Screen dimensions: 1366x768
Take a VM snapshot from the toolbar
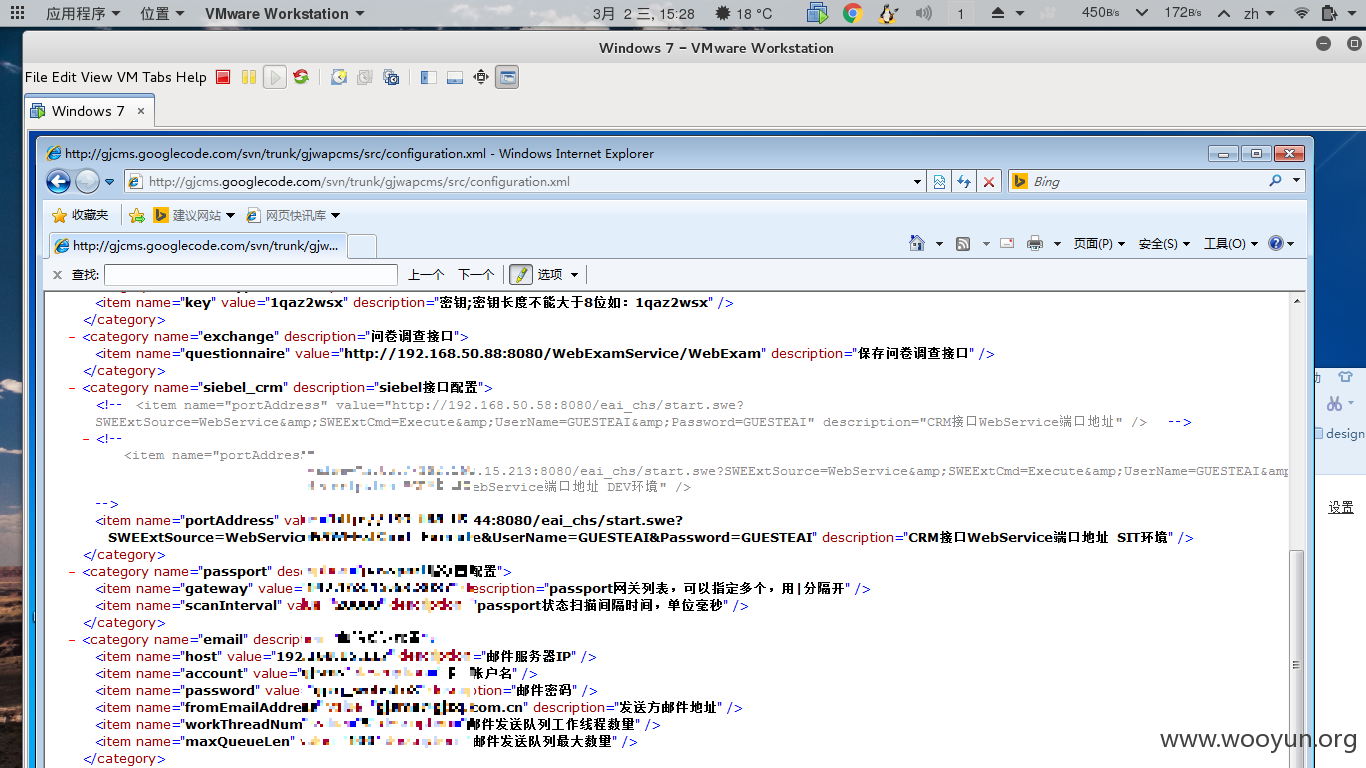339,77
